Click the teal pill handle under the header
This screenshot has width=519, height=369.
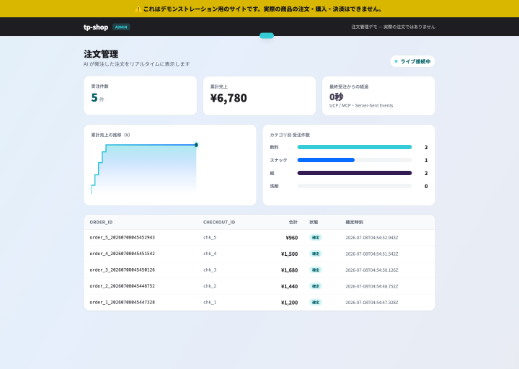(267, 35)
